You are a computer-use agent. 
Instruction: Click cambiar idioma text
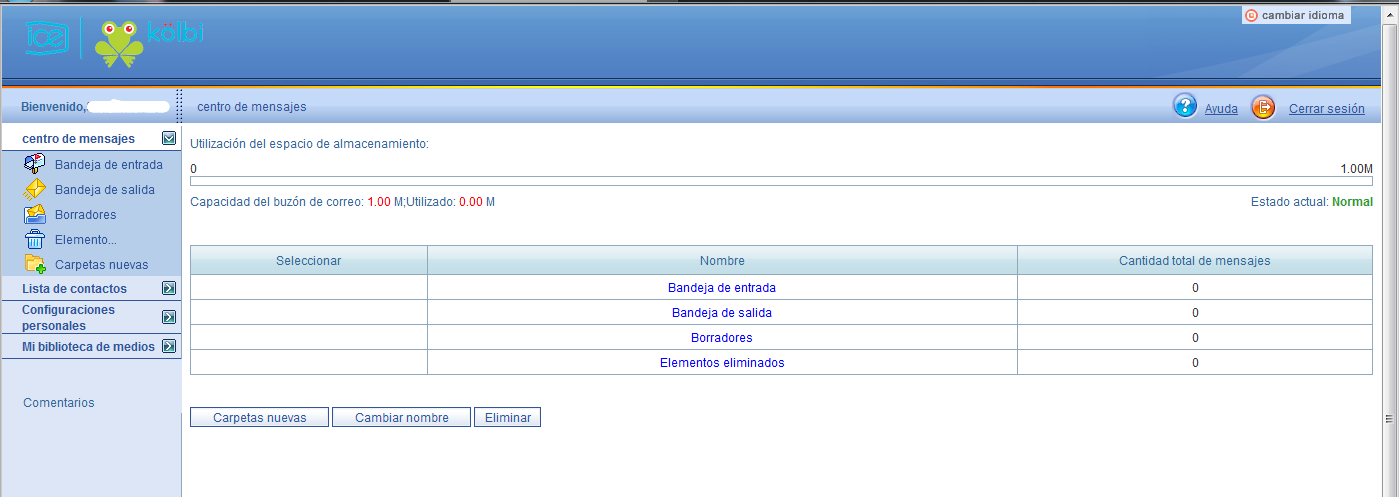coord(1303,15)
